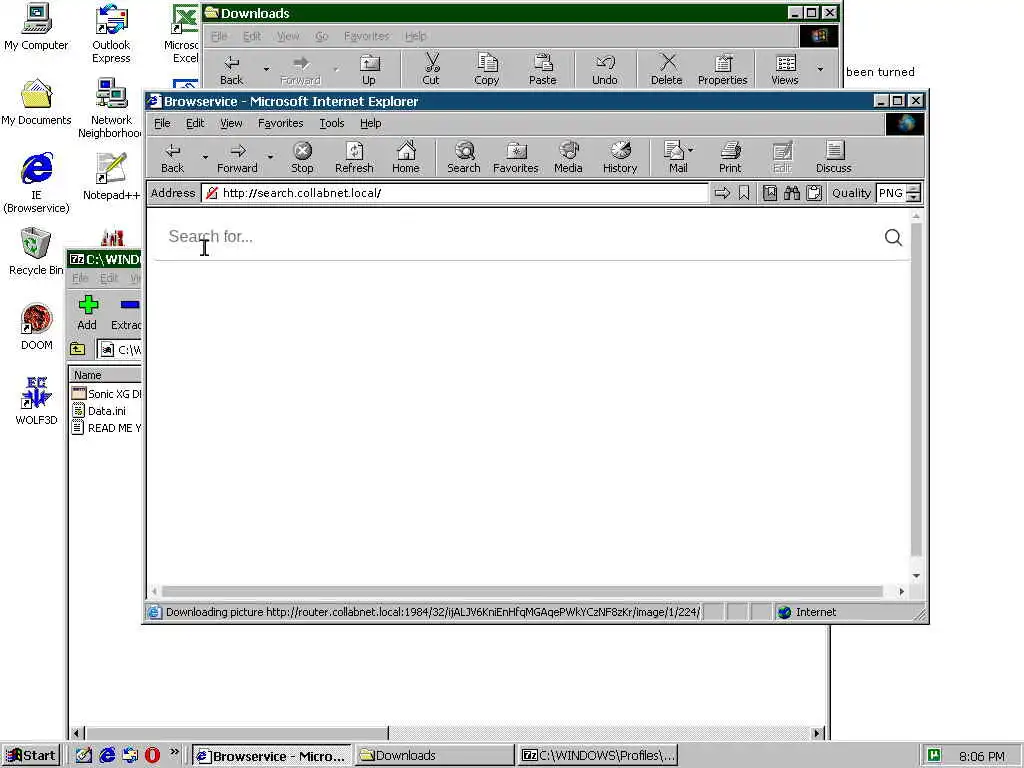Image resolution: width=1024 pixels, height=768 pixels.
Task: Open the File menu in Internet Explorer
Action: [162, 123]
